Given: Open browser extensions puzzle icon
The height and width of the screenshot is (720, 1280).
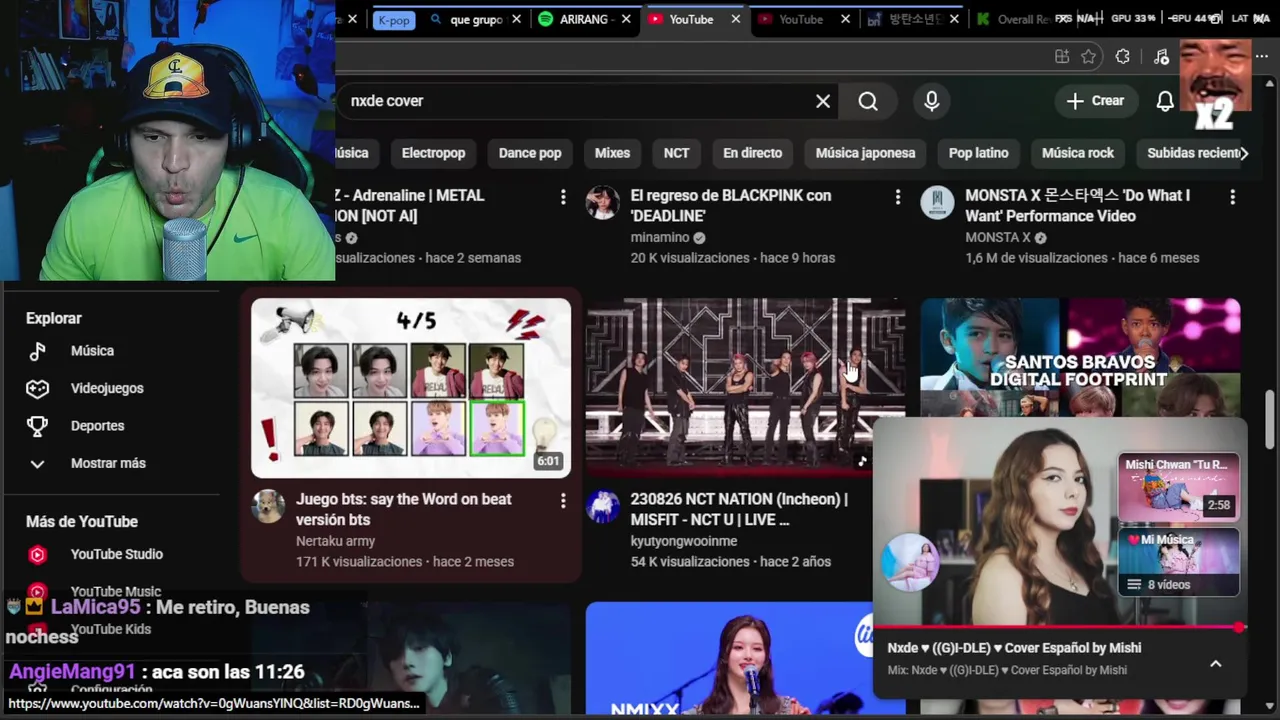Looking at the screenshot, I should click(1122, 57).
